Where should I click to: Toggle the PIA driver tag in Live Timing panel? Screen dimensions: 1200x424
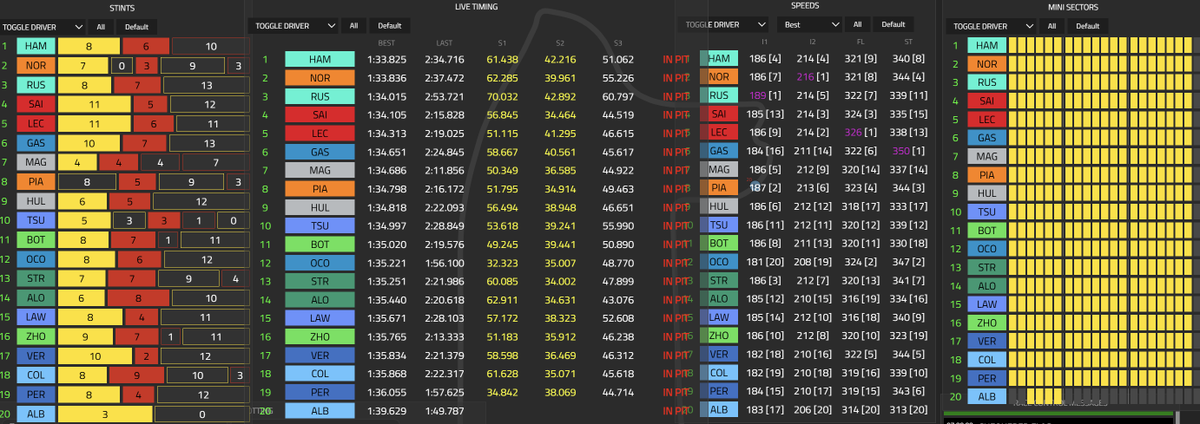[x=319, y=188]
